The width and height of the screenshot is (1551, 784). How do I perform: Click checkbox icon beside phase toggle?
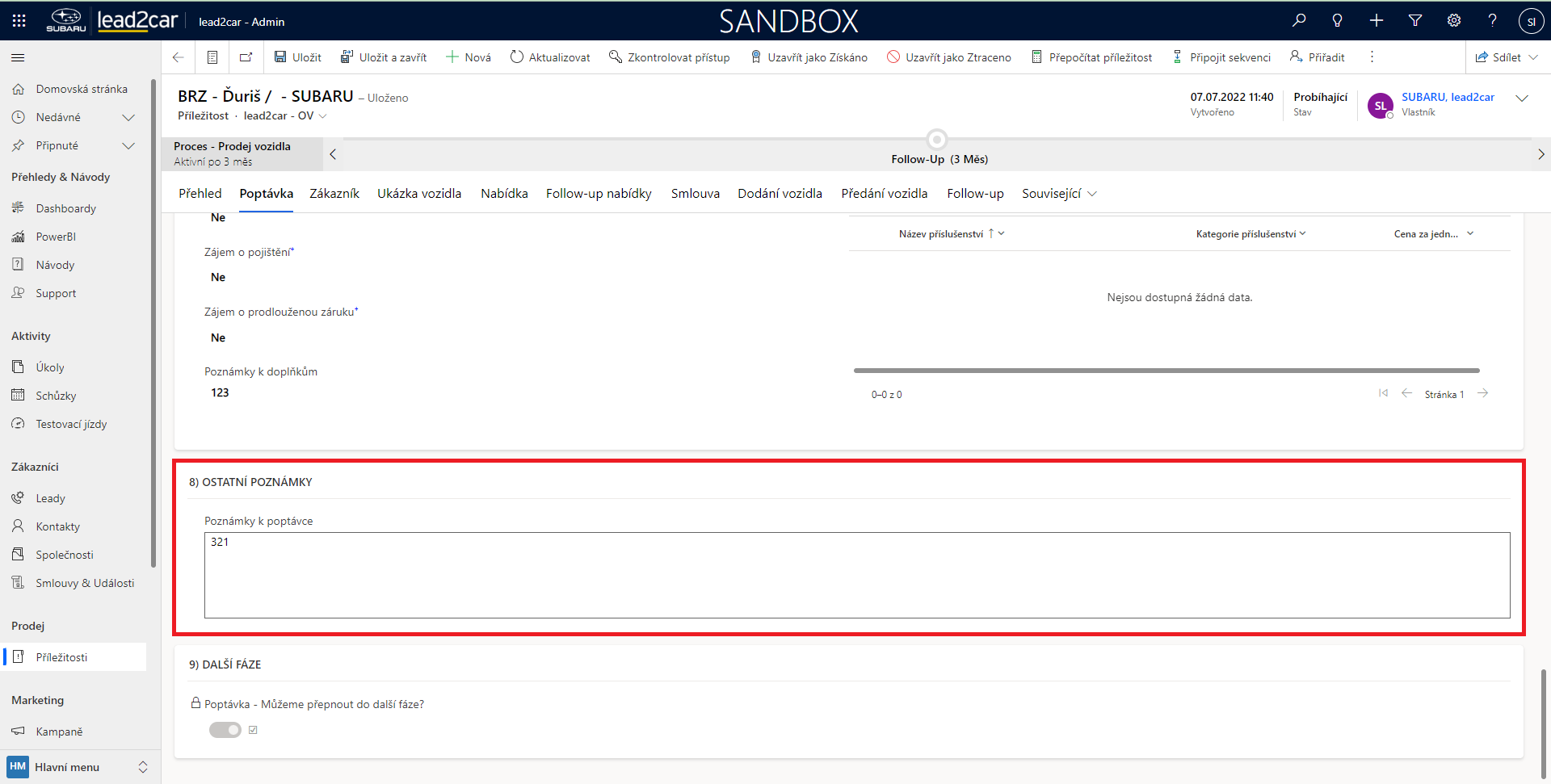[x=253, y=730]
